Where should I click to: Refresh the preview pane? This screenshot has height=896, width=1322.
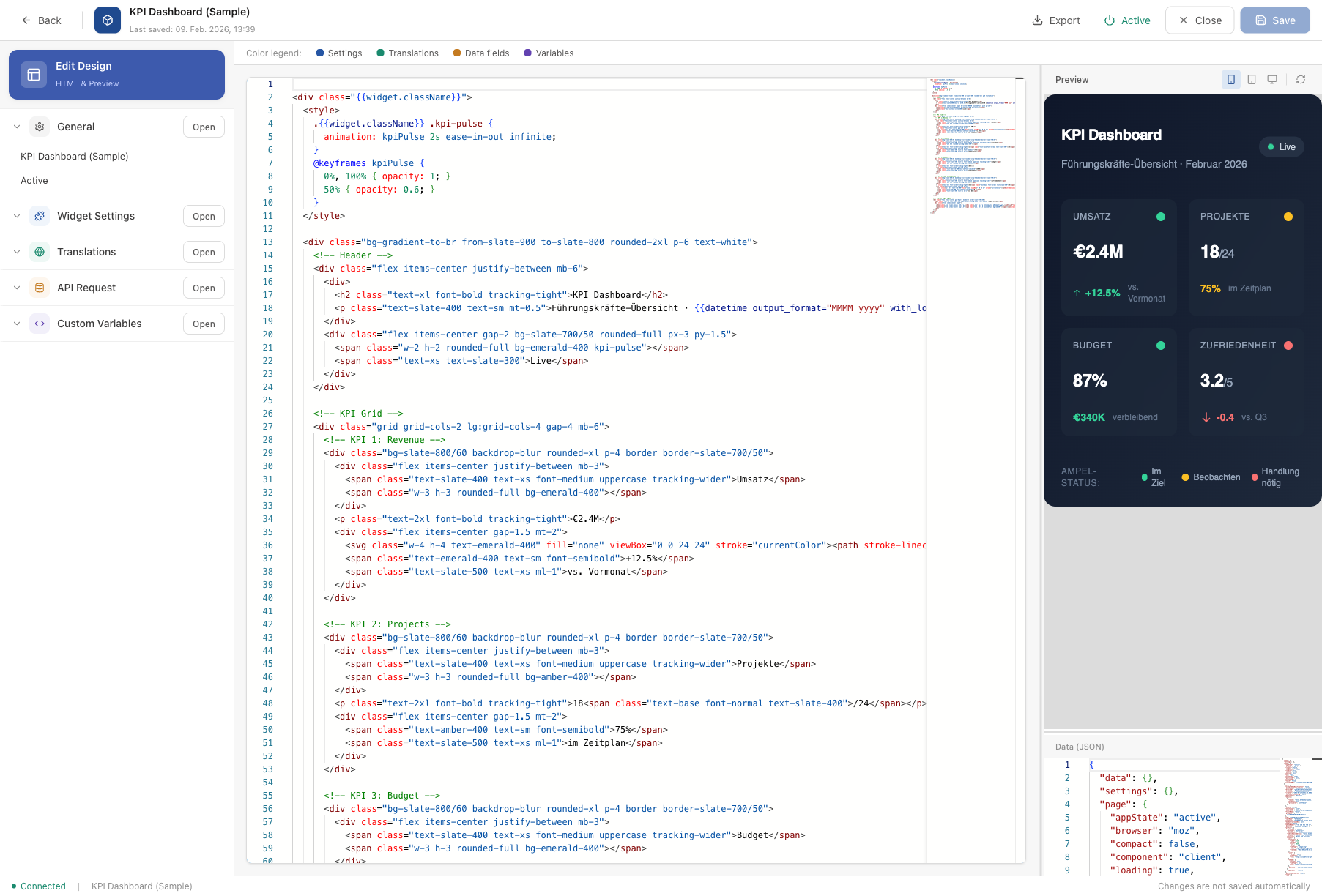tap(1301, 79)
